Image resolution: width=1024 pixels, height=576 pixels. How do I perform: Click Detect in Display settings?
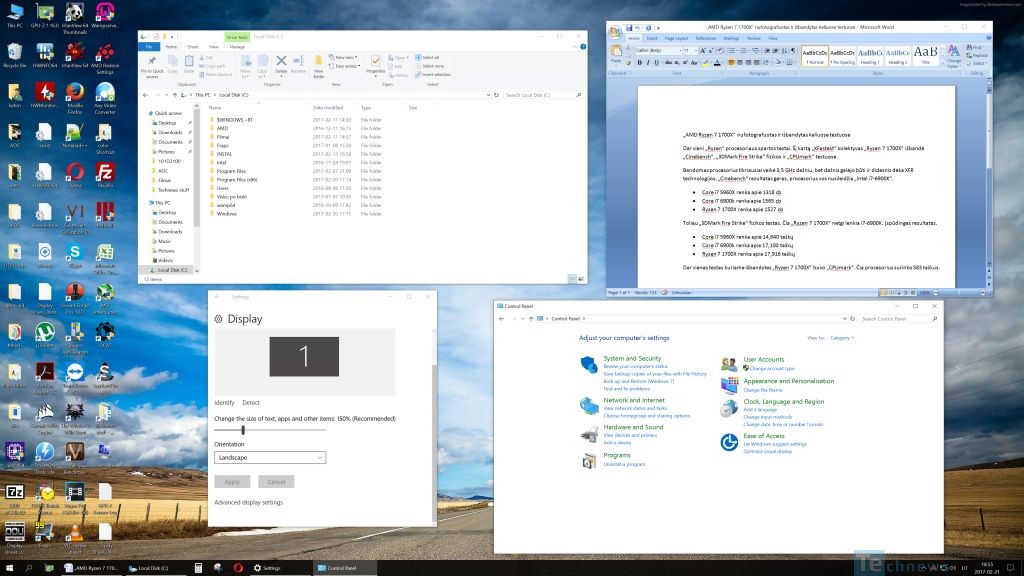tap(251, 403)
